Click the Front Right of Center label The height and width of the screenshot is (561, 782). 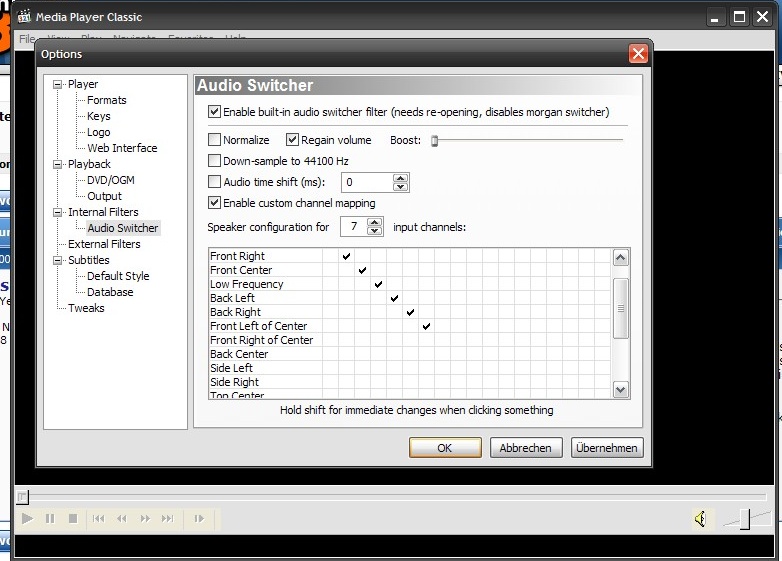261,340
